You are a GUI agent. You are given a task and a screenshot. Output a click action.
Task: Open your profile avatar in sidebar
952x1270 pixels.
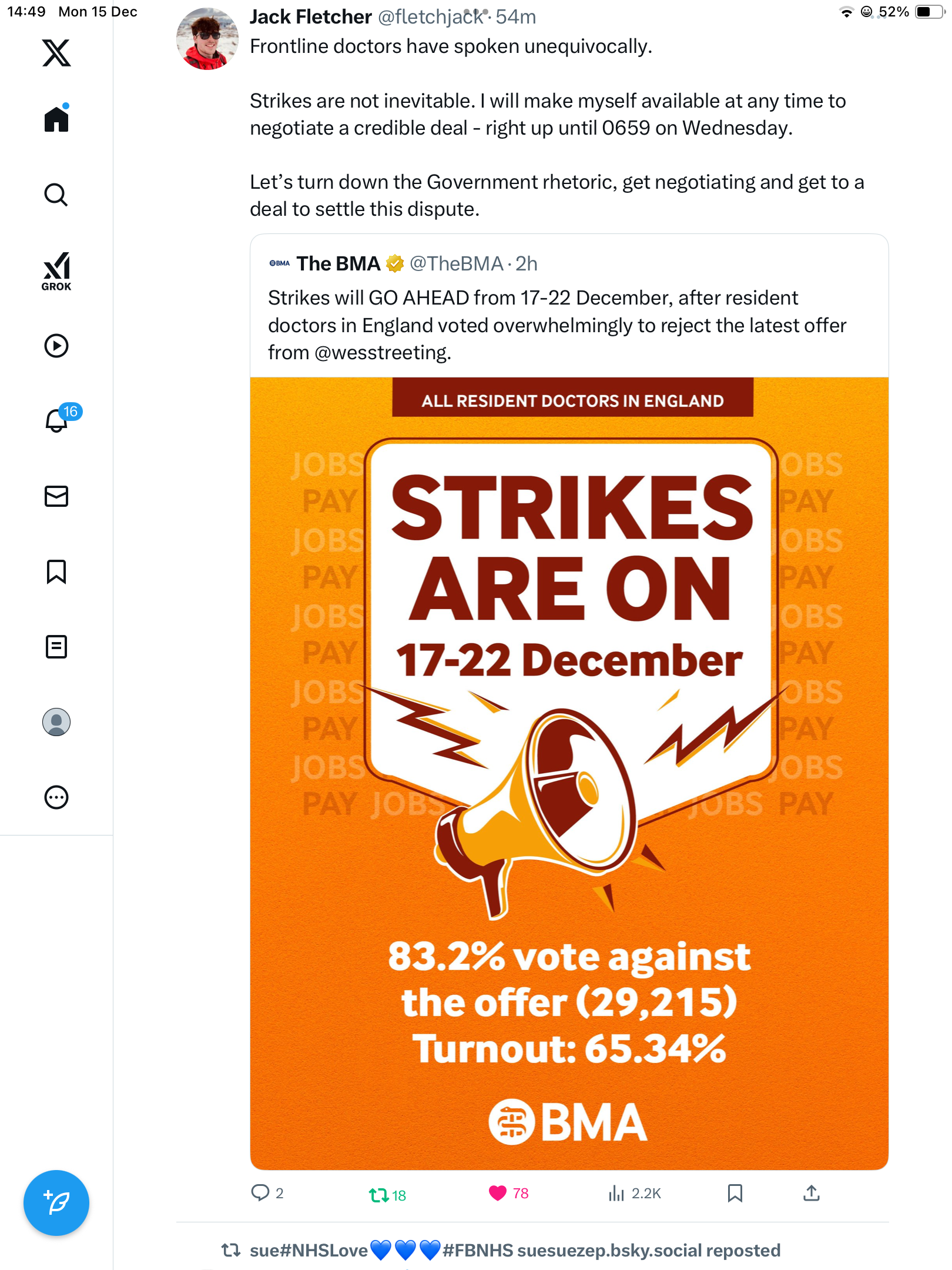[56, 722]
